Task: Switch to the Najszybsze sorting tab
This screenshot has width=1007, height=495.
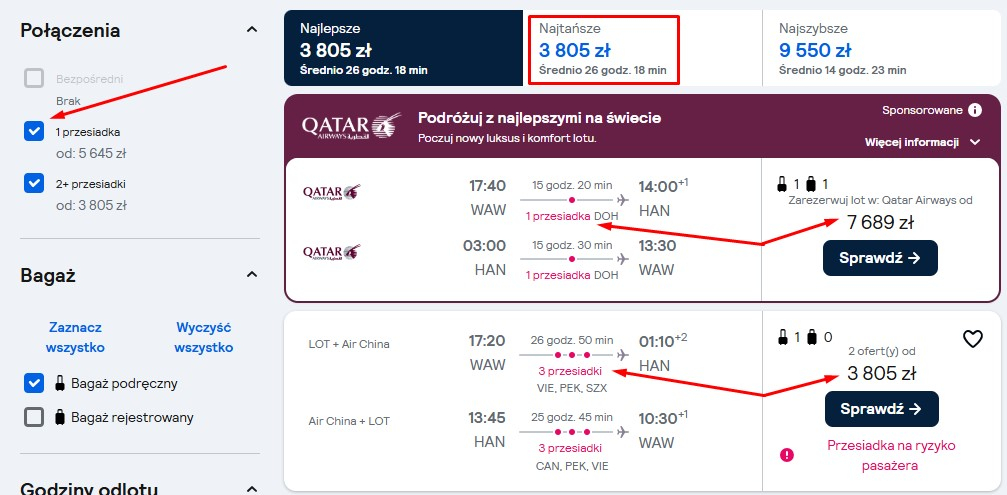Action: point(882,48)
